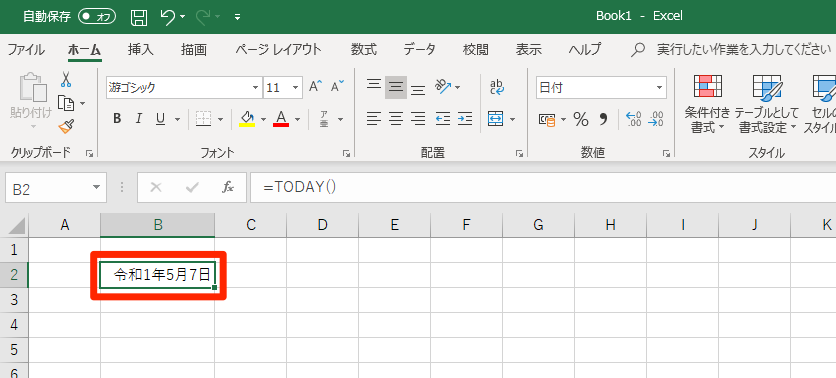Click the 実行したい作業 search box
The image size is (836, 378).
pyautogui.click(x=744, y=50)
